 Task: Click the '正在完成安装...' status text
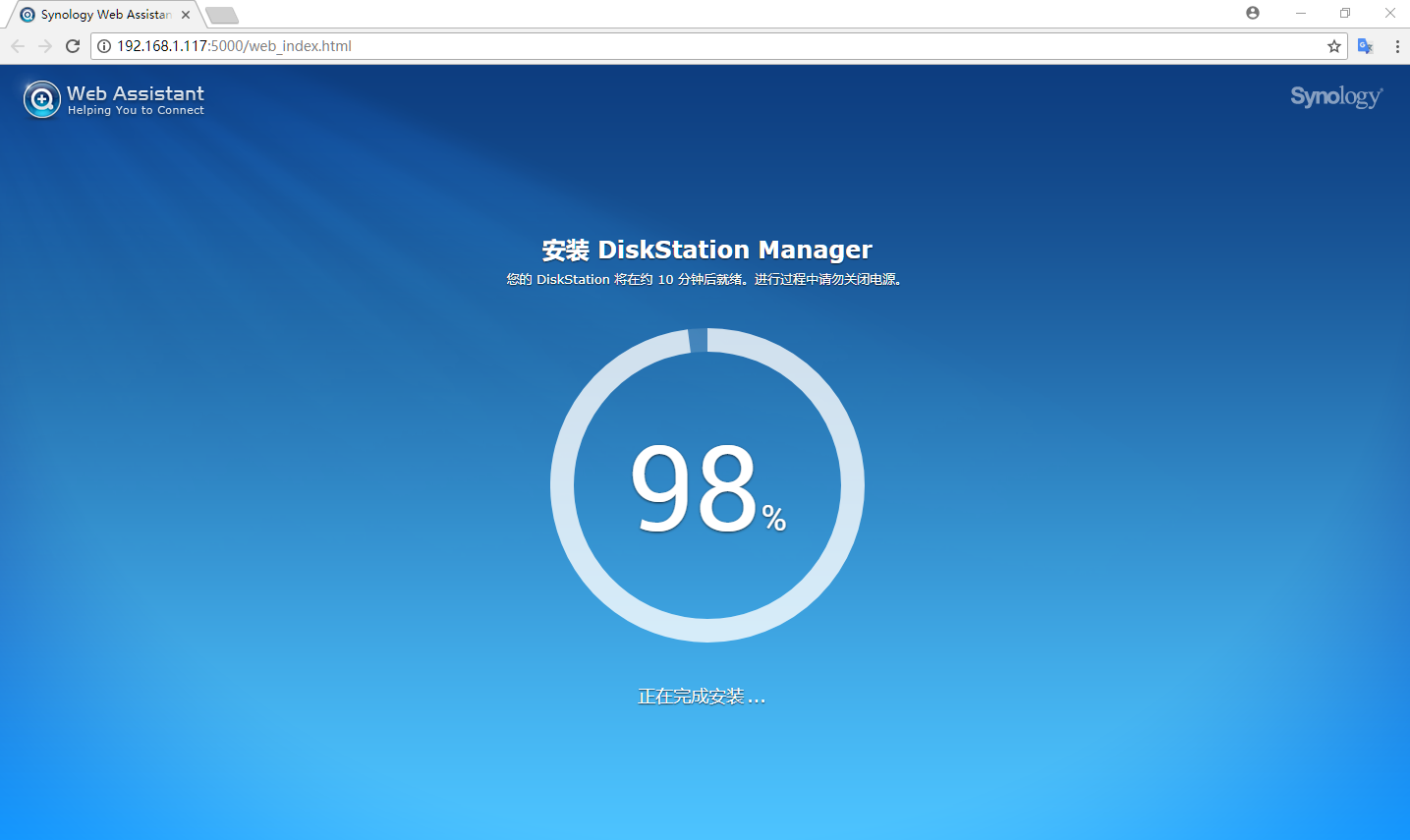tap(702, 697)
